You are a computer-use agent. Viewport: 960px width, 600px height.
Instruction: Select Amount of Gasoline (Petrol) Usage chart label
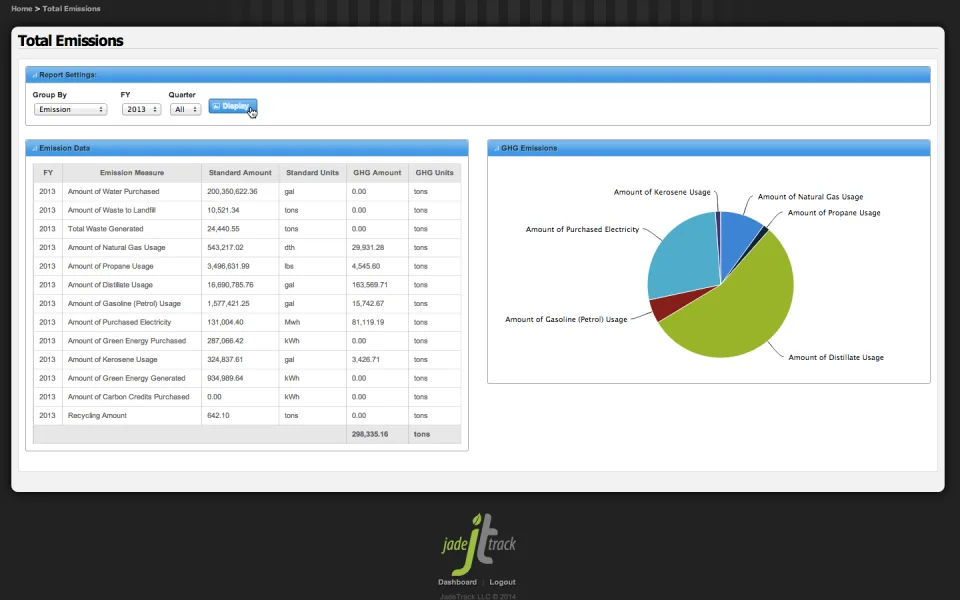coord(566,320)
